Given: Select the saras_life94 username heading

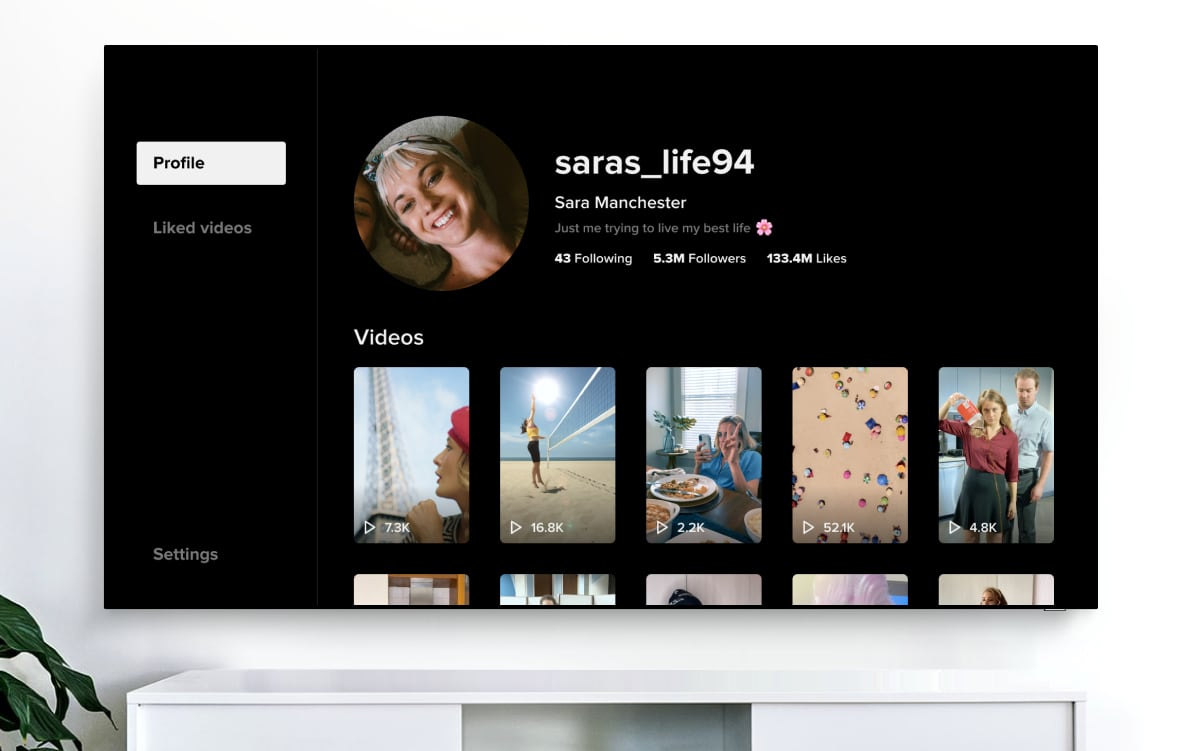Looking at the screenshot, I should pyautogui.click(x=654, y=162).
